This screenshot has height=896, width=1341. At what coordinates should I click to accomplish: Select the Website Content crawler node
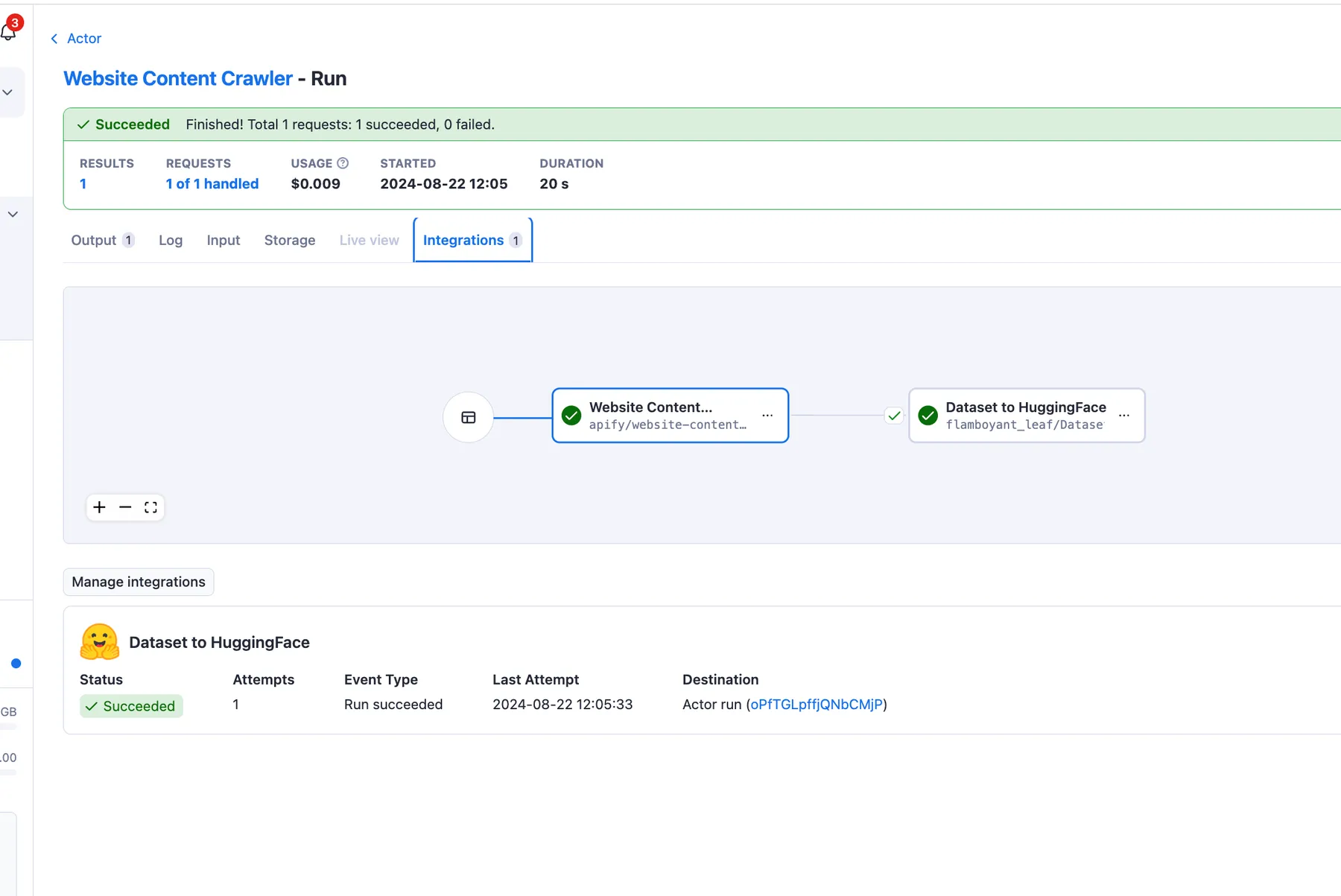coord(670,416)
